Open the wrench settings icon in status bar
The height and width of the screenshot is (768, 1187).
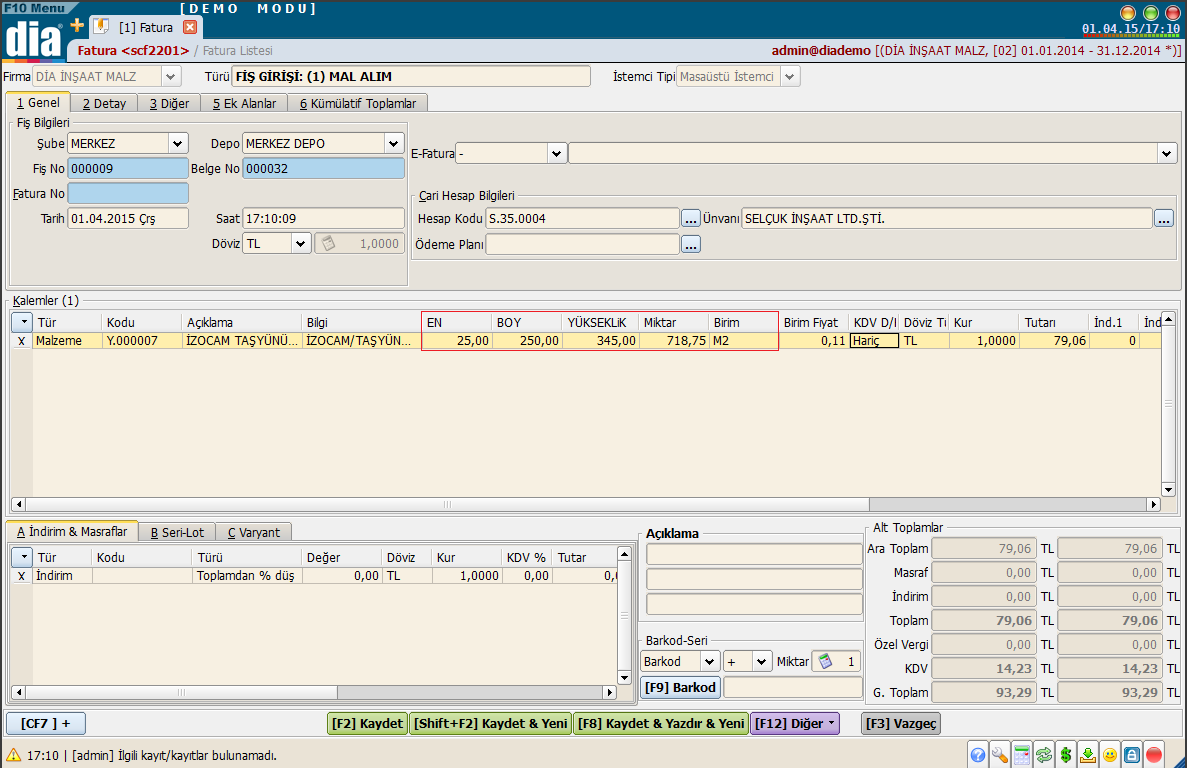(x=999, y=754)
